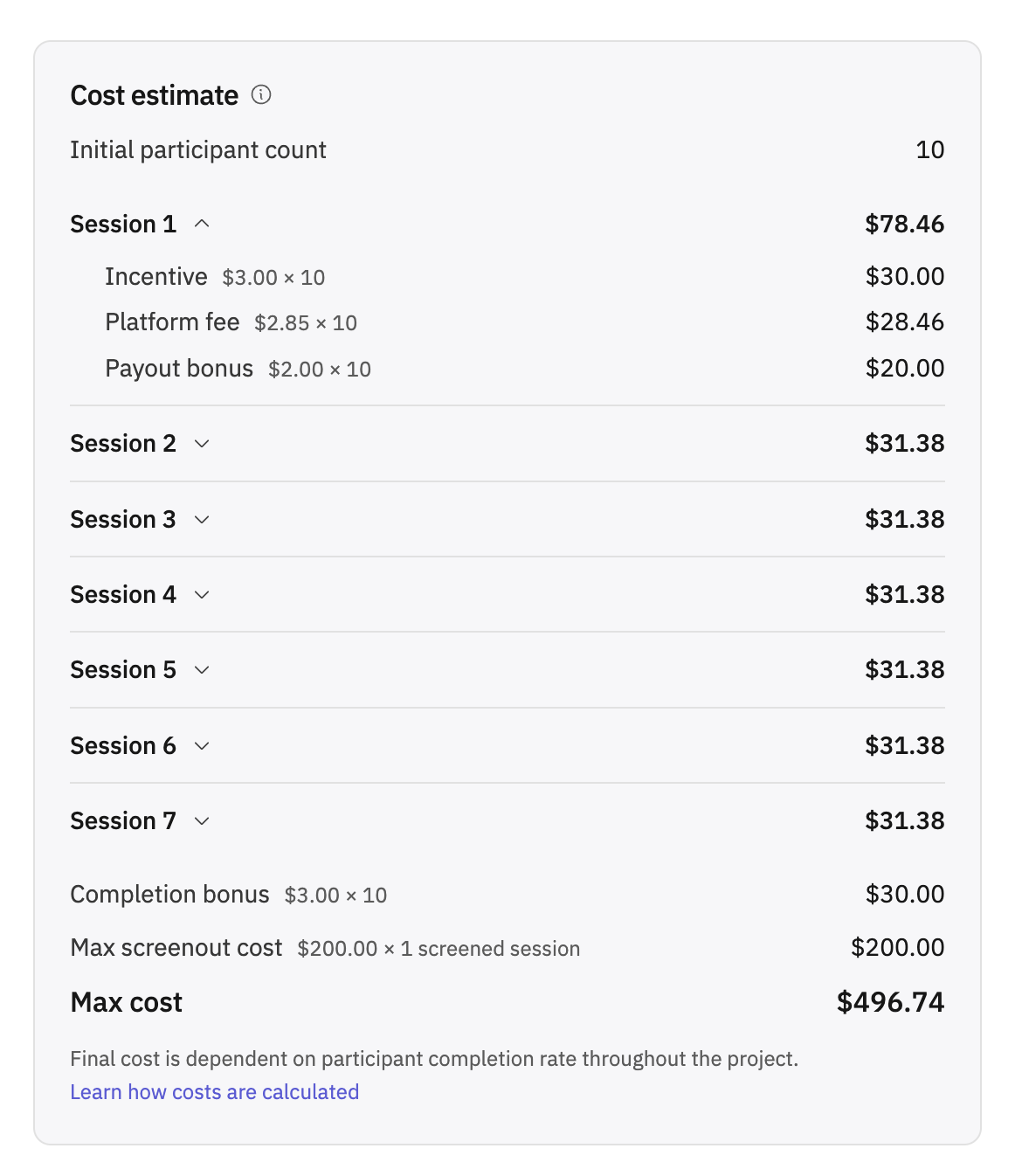Expand Session 2 with its chevron

click(202, 444)
